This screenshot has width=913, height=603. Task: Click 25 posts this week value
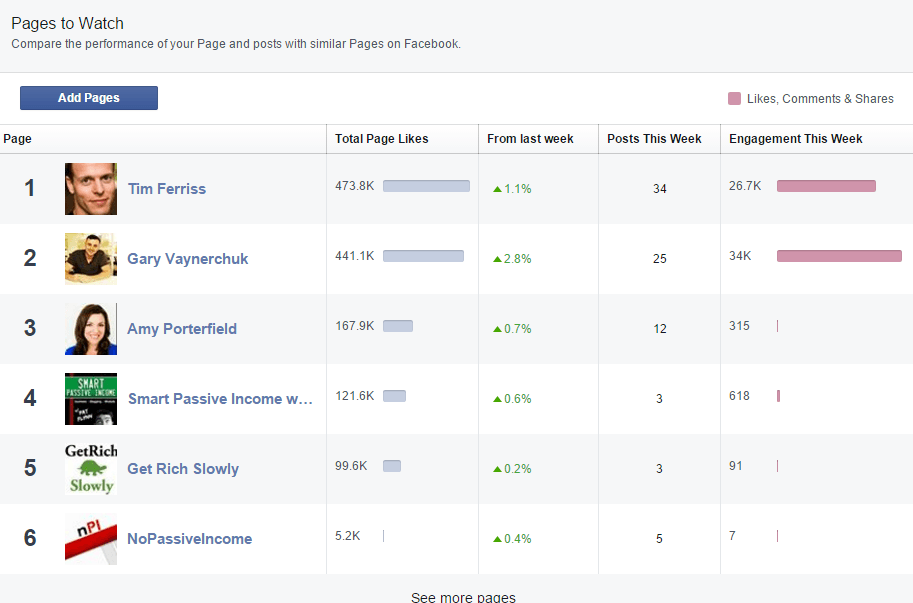(x=660, y=258)
